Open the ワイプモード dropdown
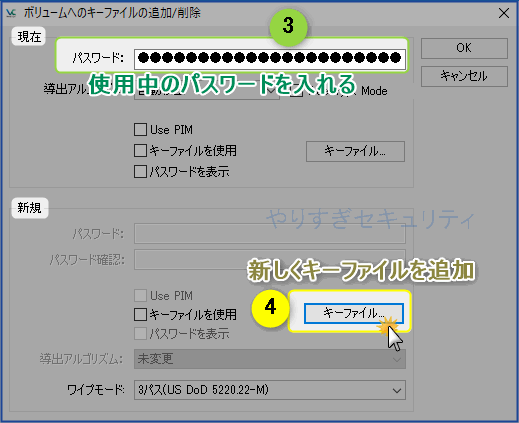519x423 pixels. pyautogui.click(x=270, y=390)
